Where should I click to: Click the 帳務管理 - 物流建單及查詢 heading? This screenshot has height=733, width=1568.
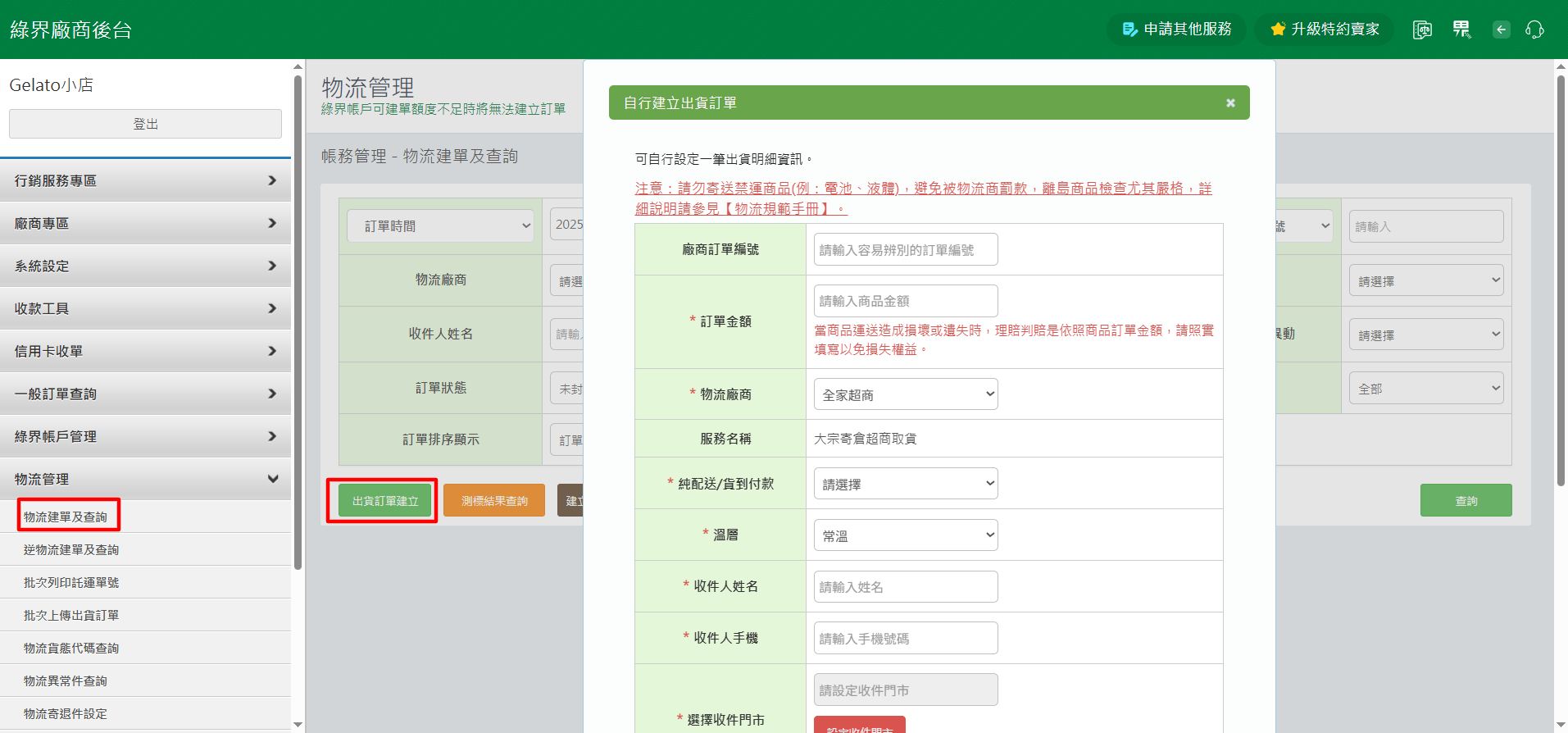coord(420,156)
